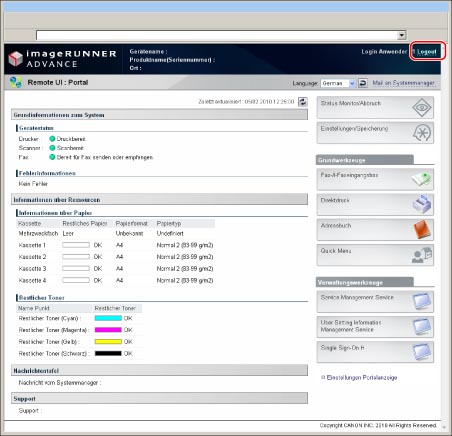Click the Status Monitor/Abbruch eye icon
Screen dimensions: 452x436
pyautogui.click(x=422, y=108)
